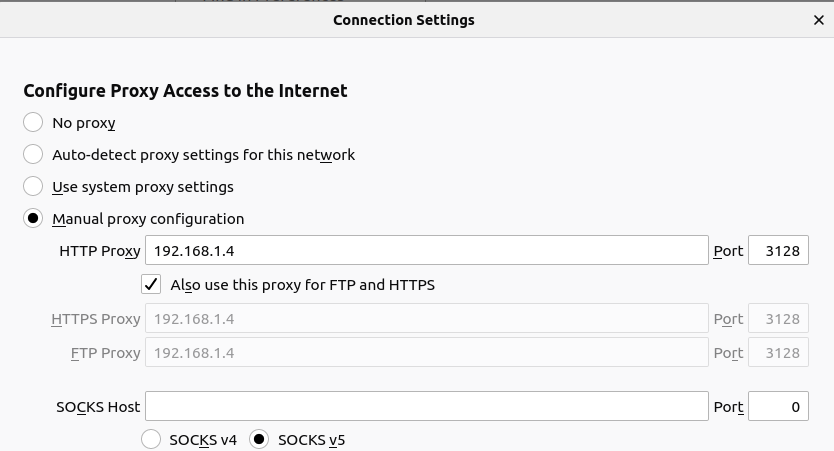The height and width of the screenshot is (451, 834).
Task: Select the No proxy option
Action: (34, 123)
